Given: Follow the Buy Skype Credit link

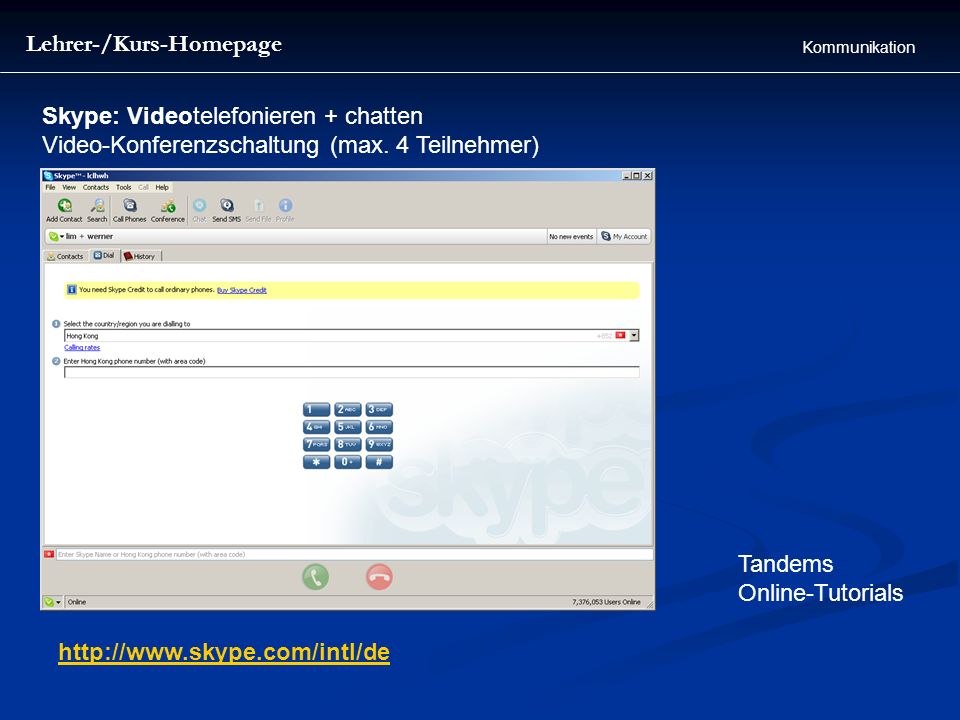Looking at the screenshot, I should pyautogui.click(x=242, y=290).
